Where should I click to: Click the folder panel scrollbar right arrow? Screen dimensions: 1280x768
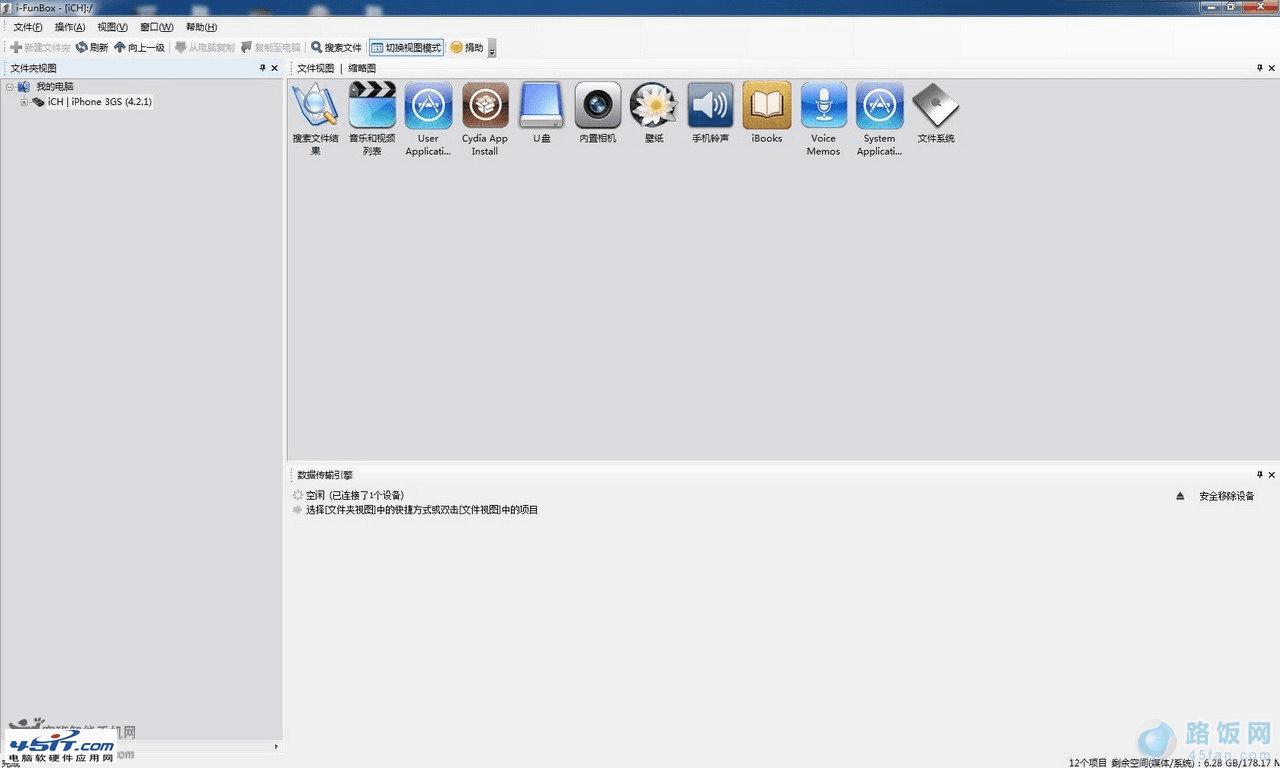tap(277, 746)
